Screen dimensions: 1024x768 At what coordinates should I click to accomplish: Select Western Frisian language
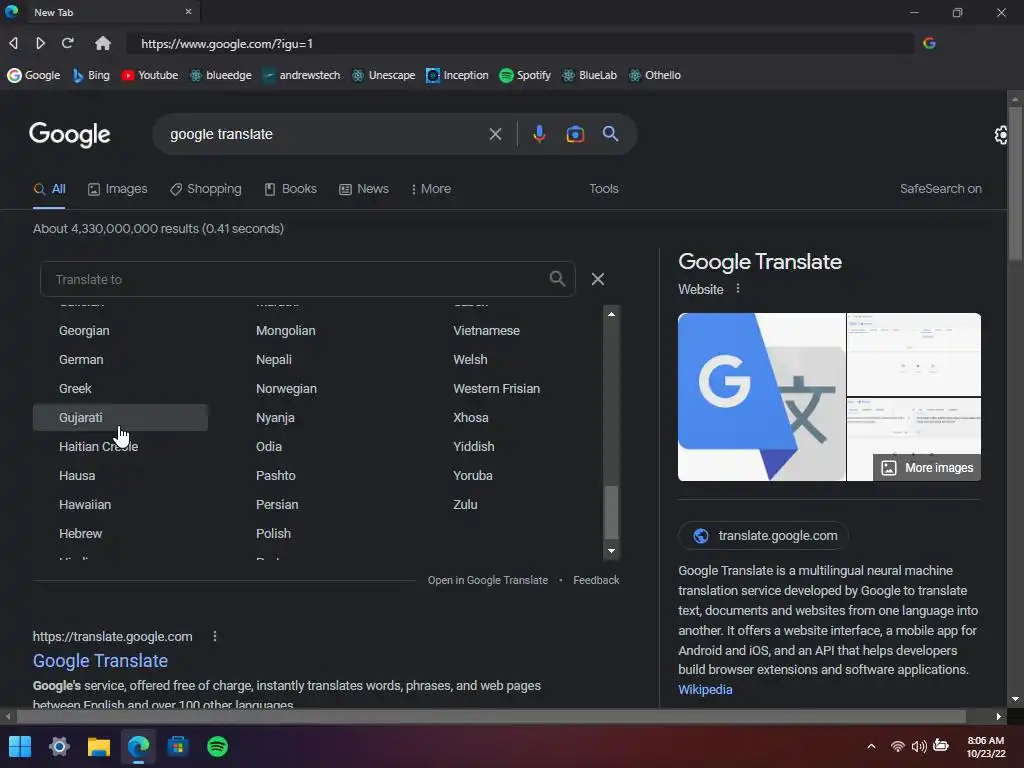(496, 389)
